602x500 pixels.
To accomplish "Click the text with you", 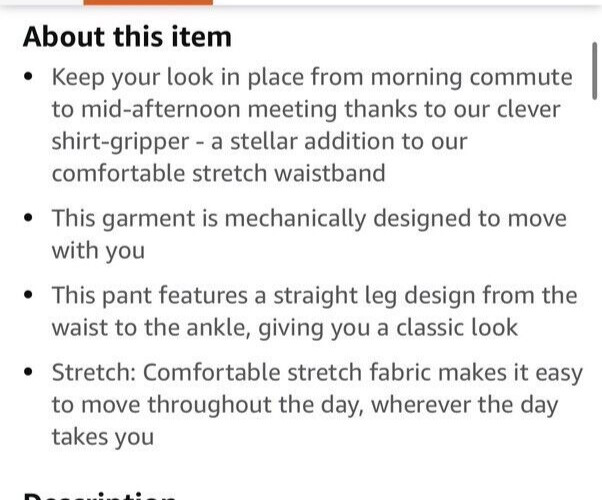I will (98, 251).
